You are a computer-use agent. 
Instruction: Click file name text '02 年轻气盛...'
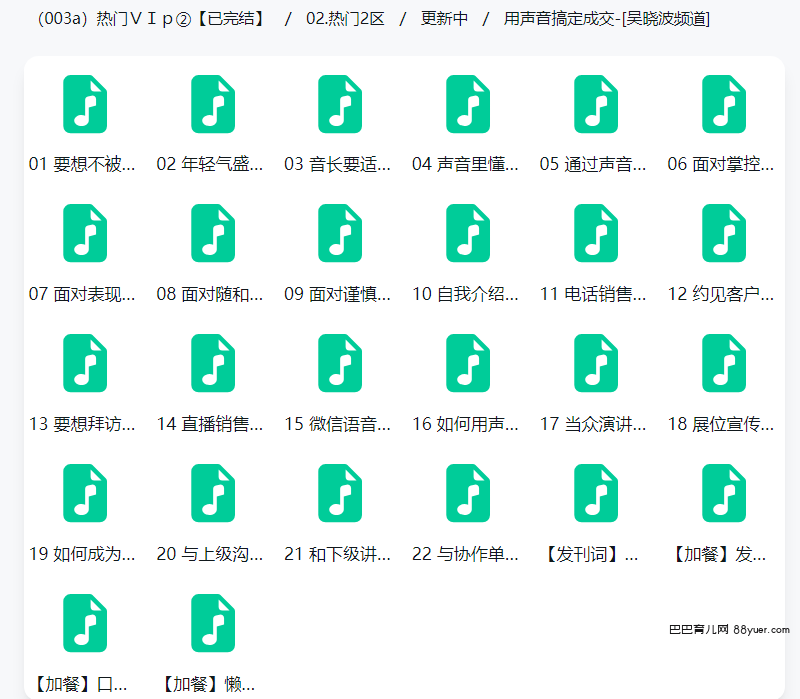point(210,164)
